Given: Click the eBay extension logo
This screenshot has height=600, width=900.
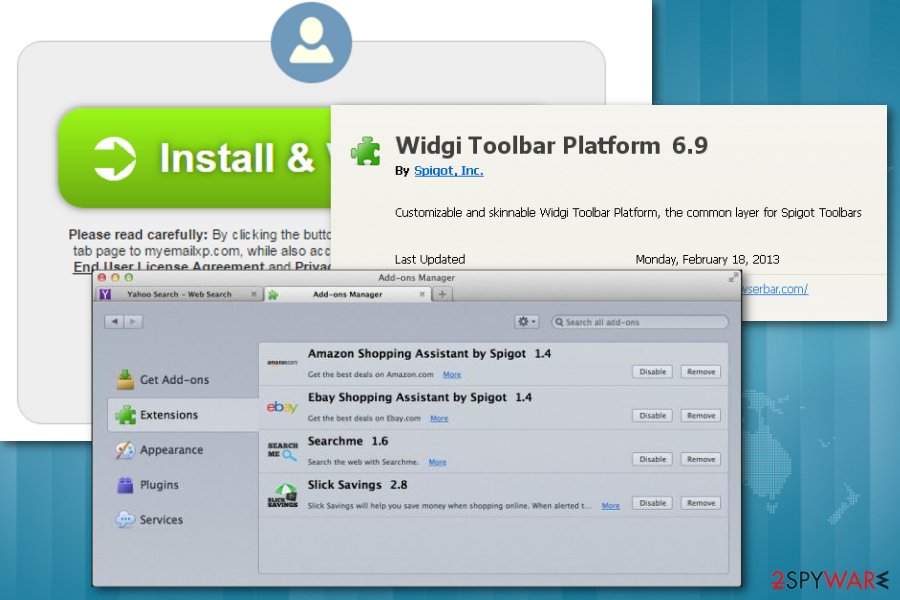Looking at the screenshot, I should (282, 407).
